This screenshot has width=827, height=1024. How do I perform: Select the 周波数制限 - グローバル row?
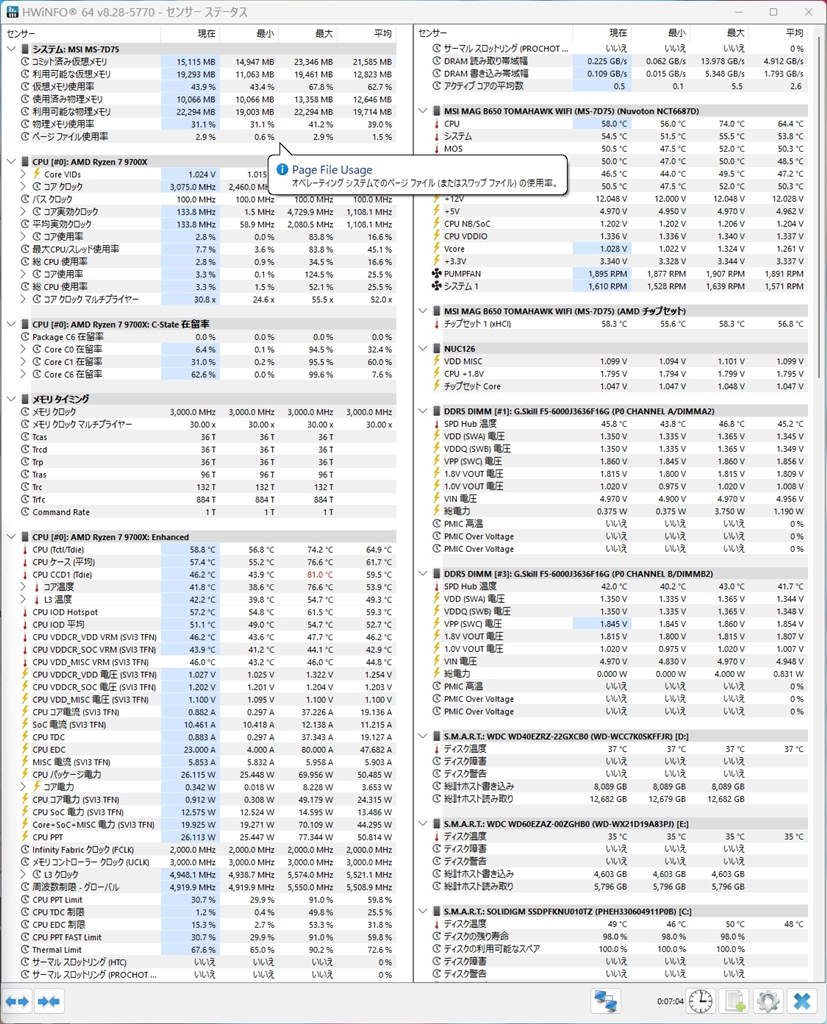tap(206, 888)
